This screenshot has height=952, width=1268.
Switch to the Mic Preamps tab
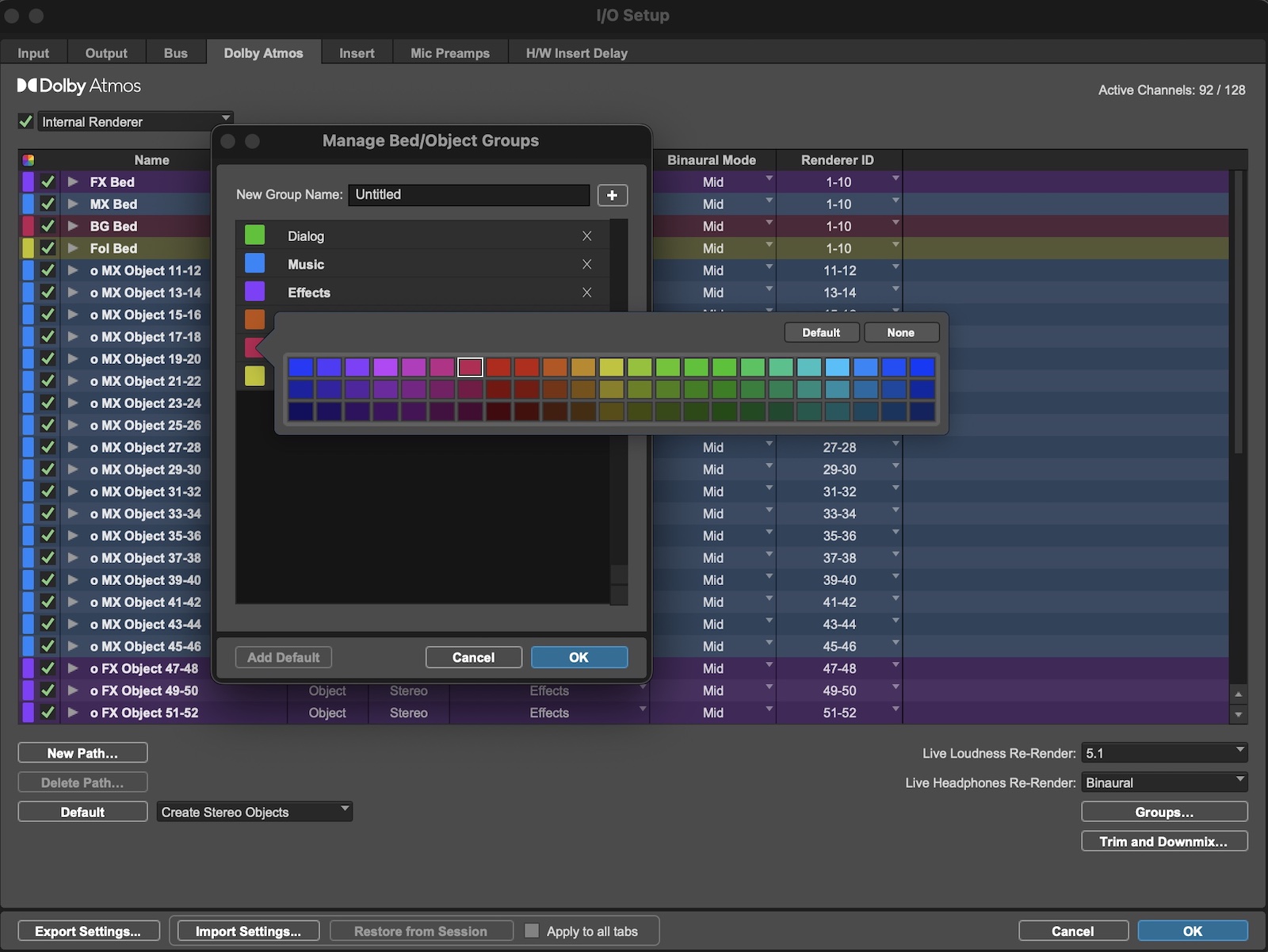tap(449, 52)
